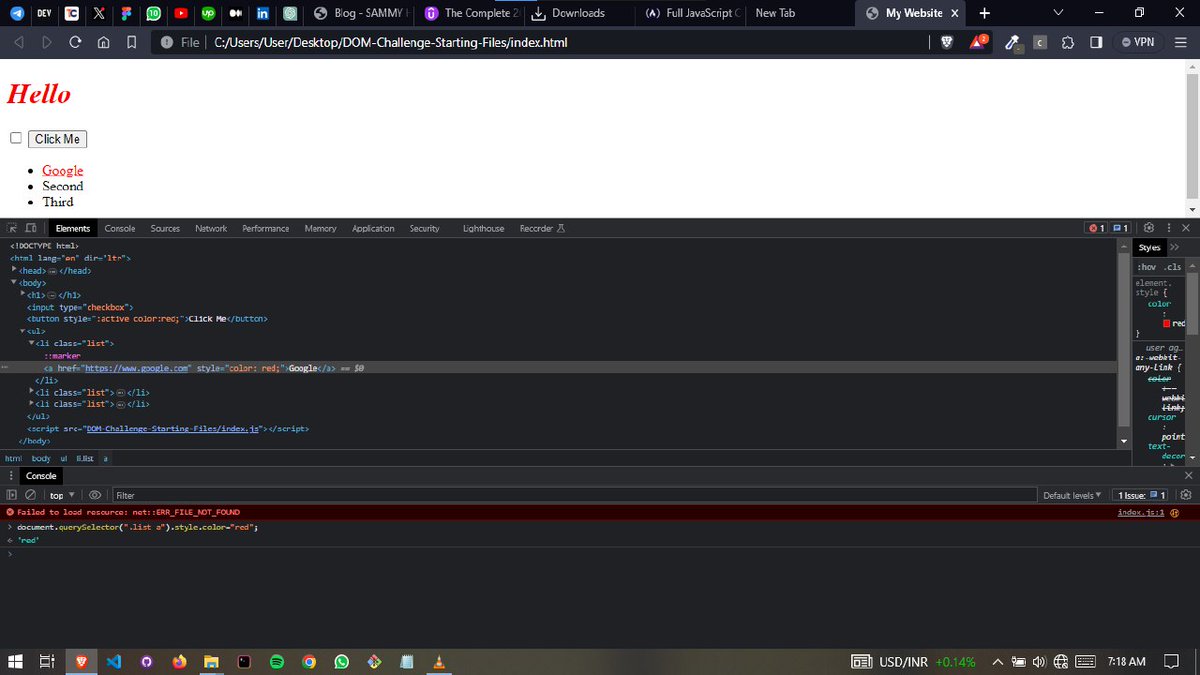Open live expression eye icon in console
Screen dimensions: 1200x675
coord(96,495)
